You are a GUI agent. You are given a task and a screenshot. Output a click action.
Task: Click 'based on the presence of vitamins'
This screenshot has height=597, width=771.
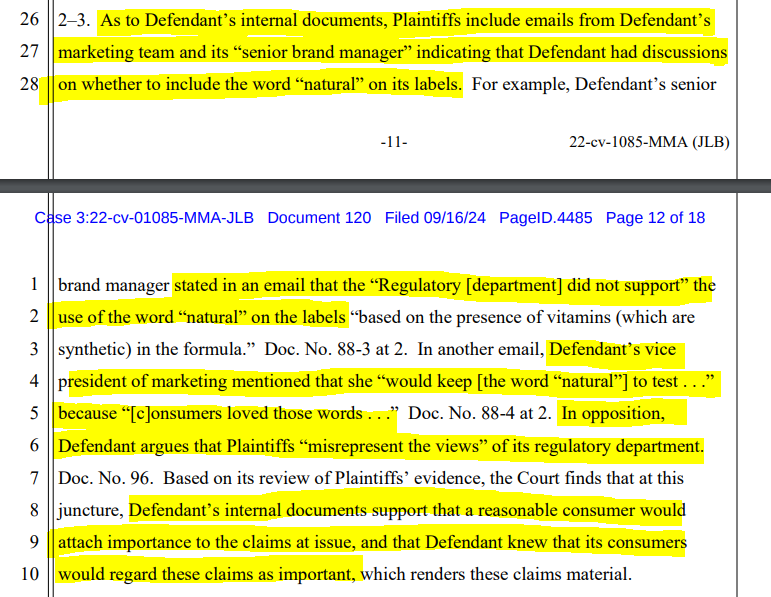pyautogui.click(x=485, y=317)
